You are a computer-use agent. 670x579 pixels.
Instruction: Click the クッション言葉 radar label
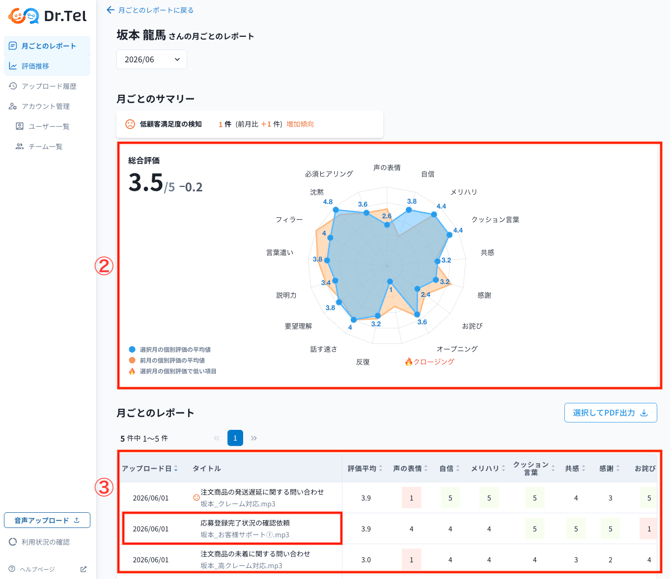(495, 219)
